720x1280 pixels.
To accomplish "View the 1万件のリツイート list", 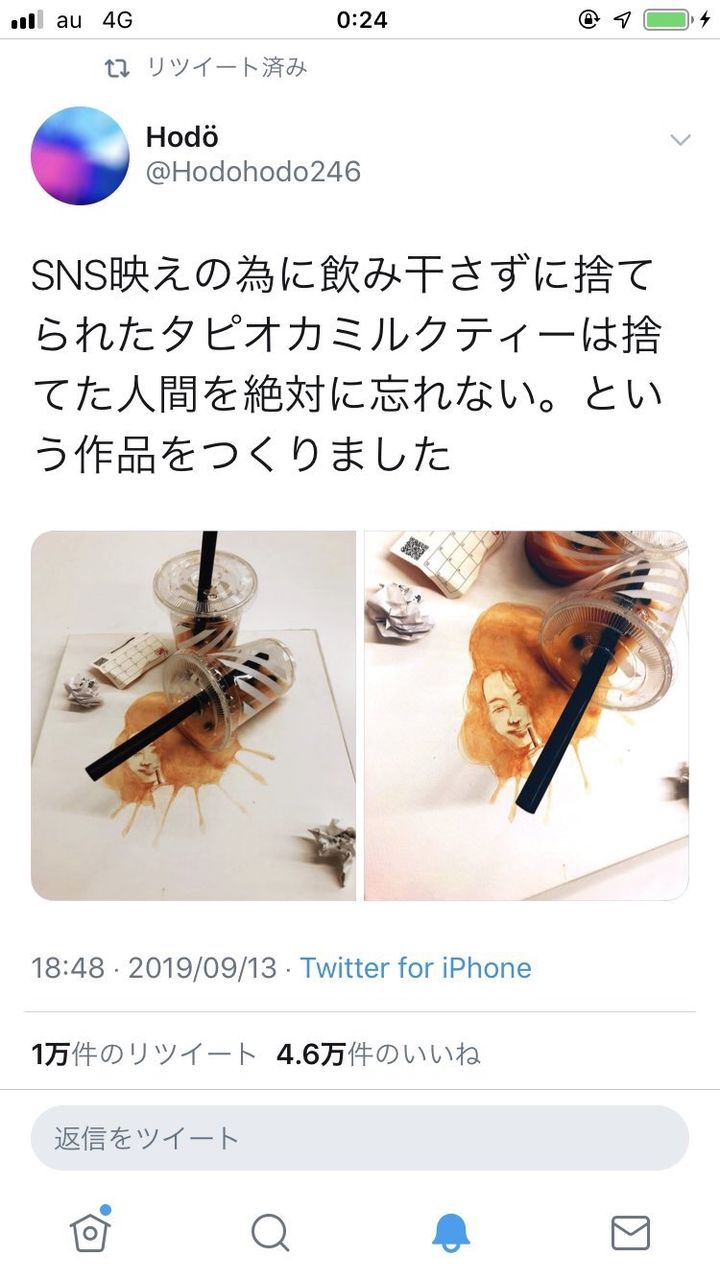I will click(x=144, y=1054).
